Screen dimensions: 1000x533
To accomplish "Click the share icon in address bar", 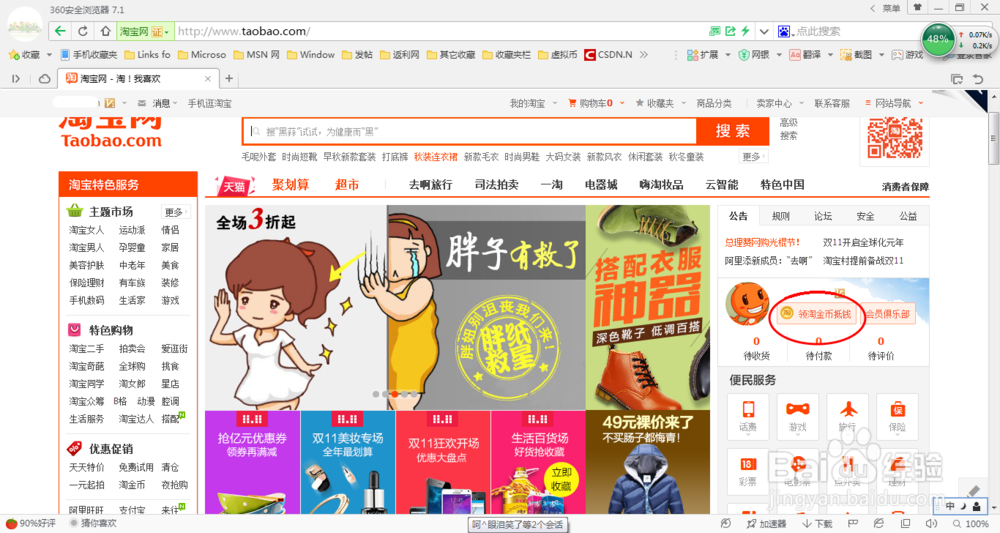I will (730, 31).
